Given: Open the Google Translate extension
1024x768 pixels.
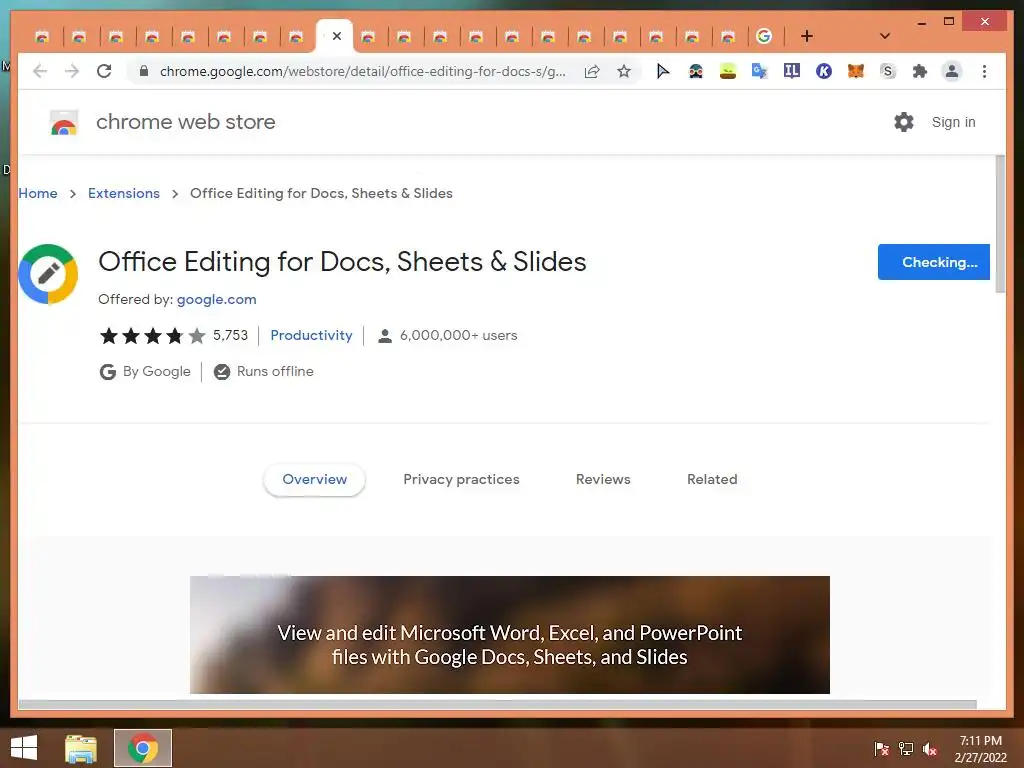Looking at the screenshot, I should (759, 71).
